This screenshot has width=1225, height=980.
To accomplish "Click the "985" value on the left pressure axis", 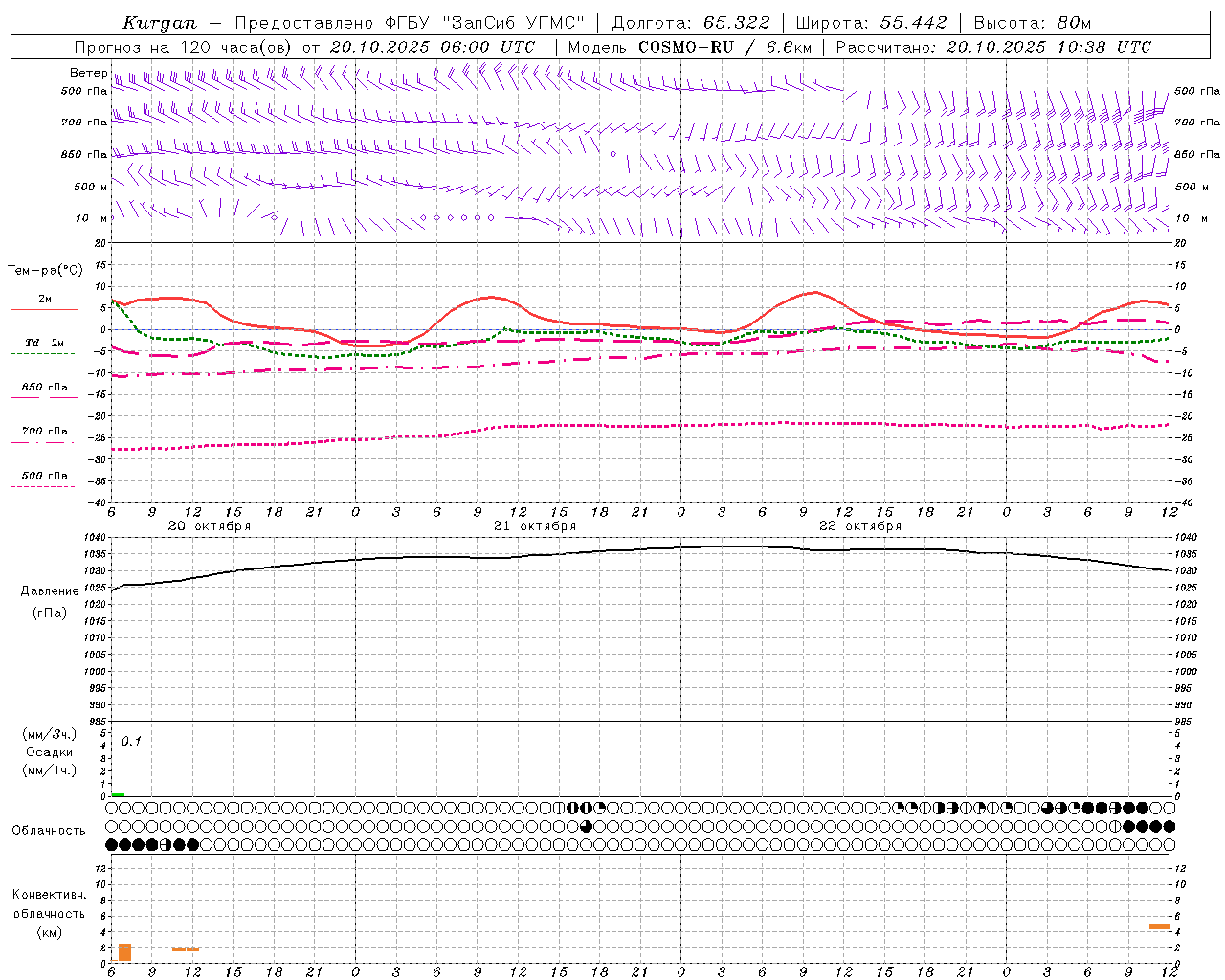I will pyautogui.click(x=98, y=722).
